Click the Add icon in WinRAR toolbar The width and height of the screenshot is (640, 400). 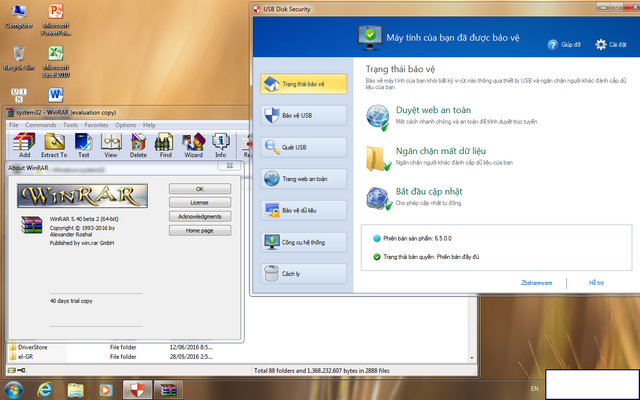tap(24, 145)
